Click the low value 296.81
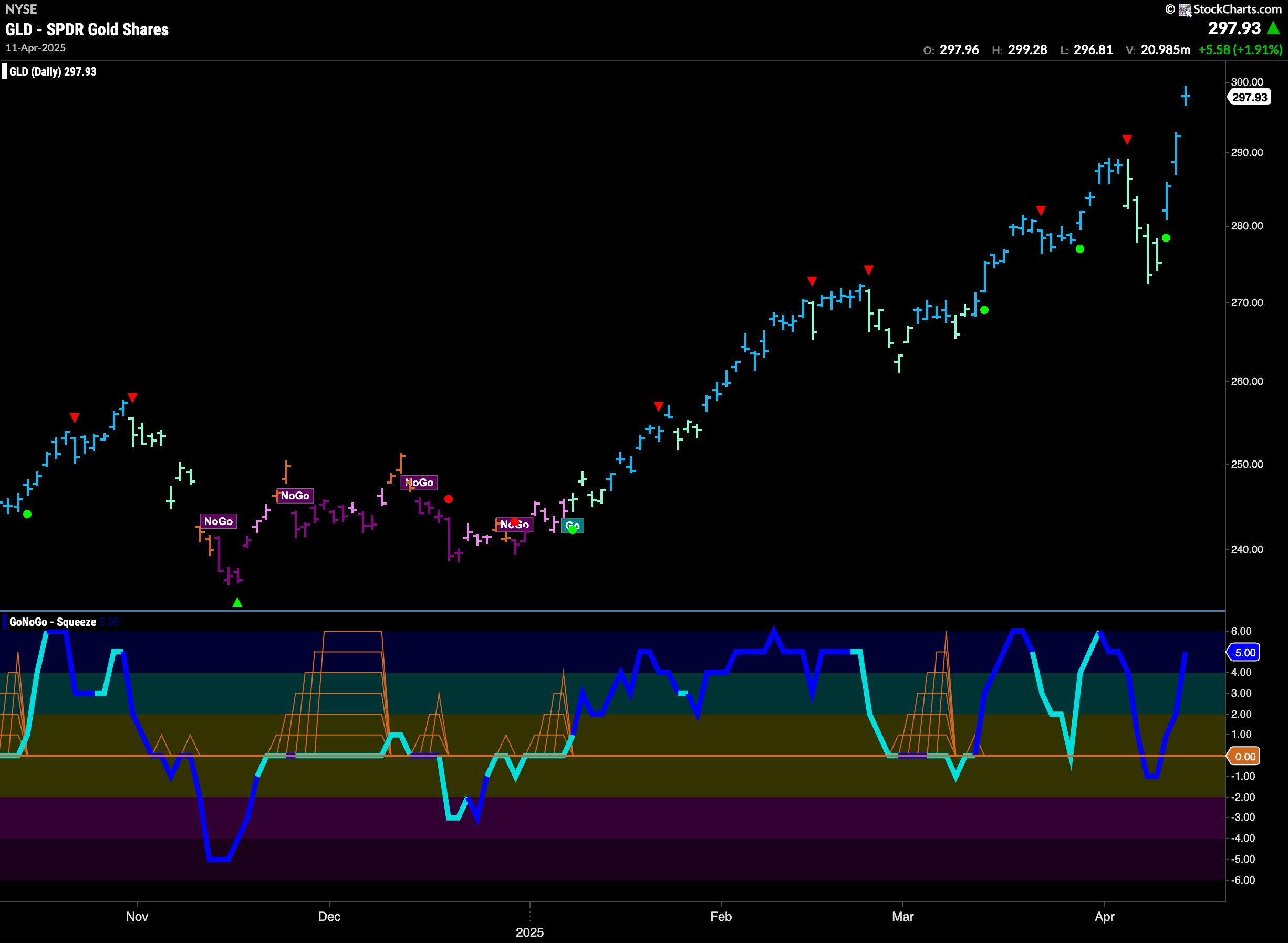The width and height of the screenshot is (1288, 943). (x=1093, y=50)
